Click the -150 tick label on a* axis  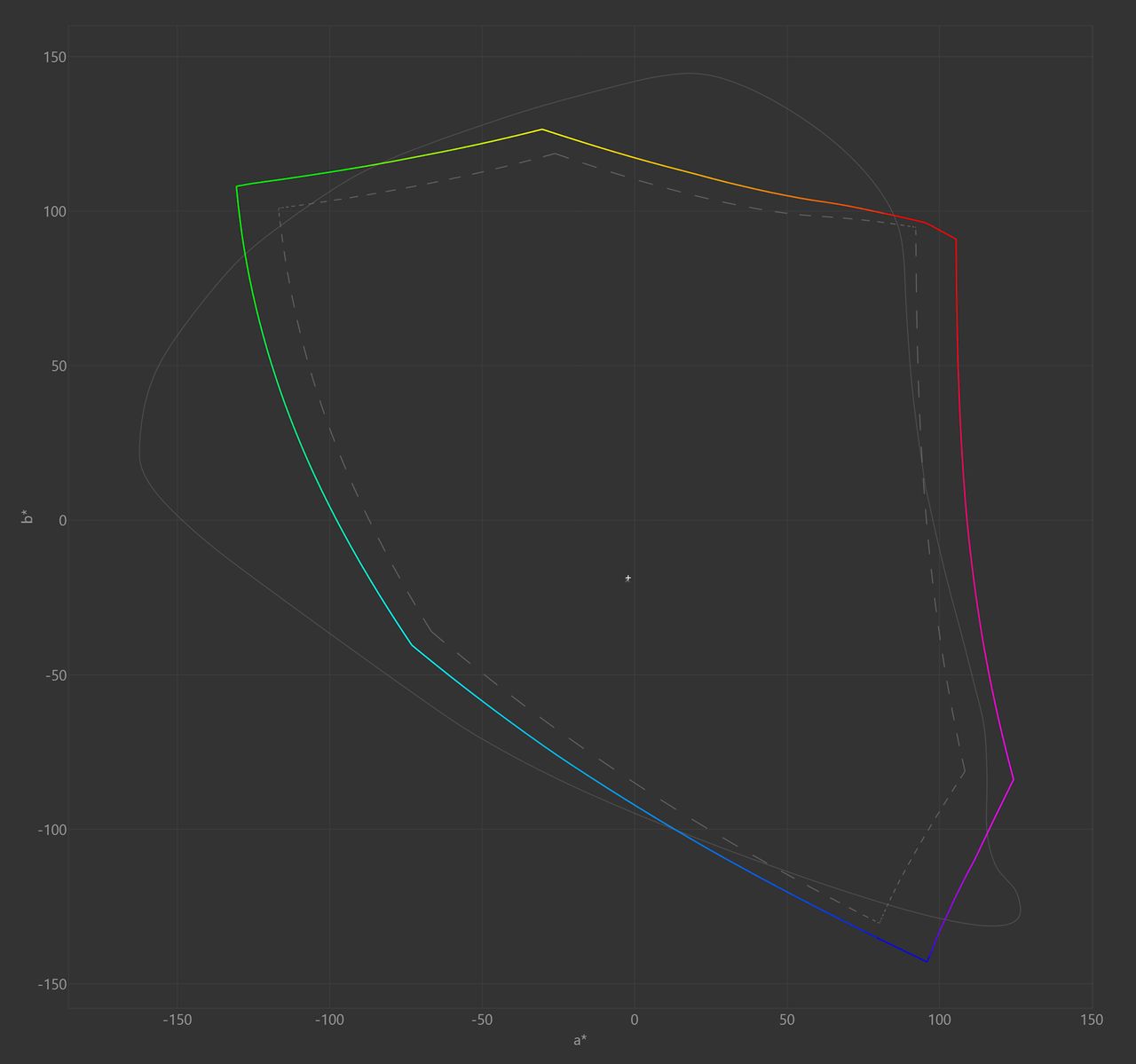(x=177, y=1020)
